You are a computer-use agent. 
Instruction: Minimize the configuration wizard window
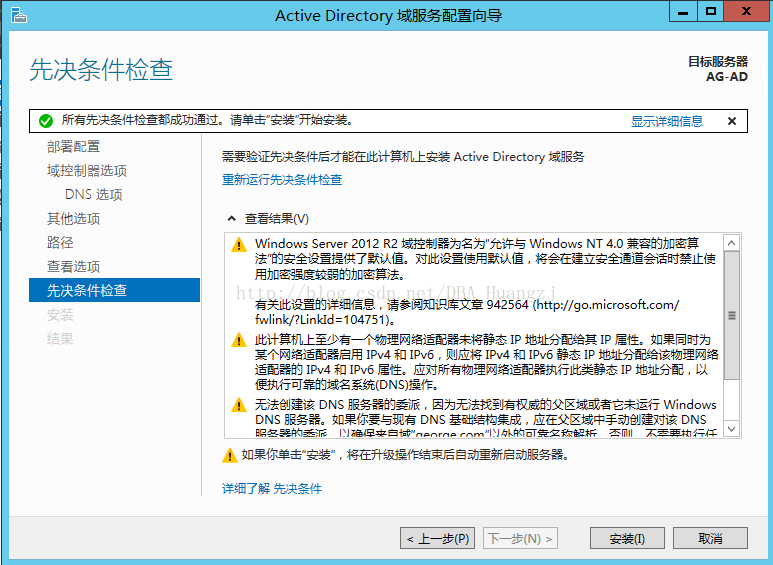click(683, 12)
